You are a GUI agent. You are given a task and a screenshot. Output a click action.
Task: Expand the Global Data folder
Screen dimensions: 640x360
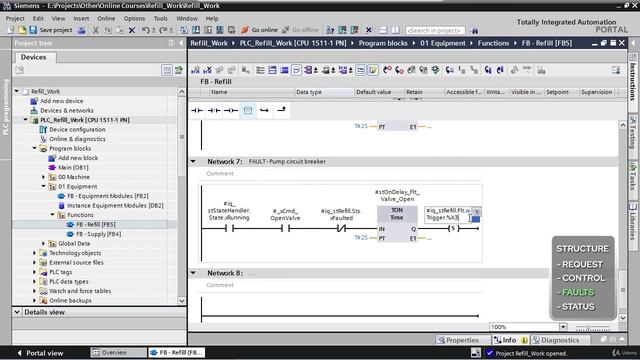44,244
